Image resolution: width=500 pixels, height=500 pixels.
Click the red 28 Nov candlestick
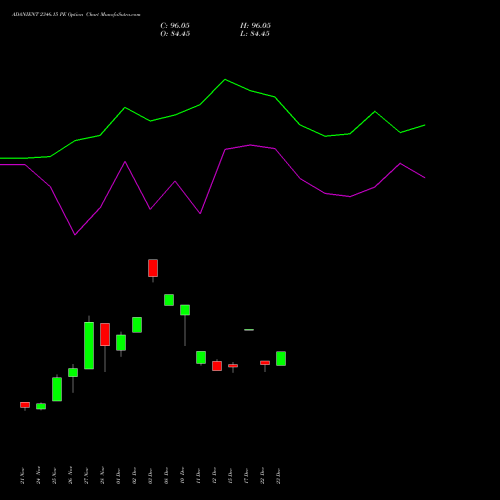[105, 334]
